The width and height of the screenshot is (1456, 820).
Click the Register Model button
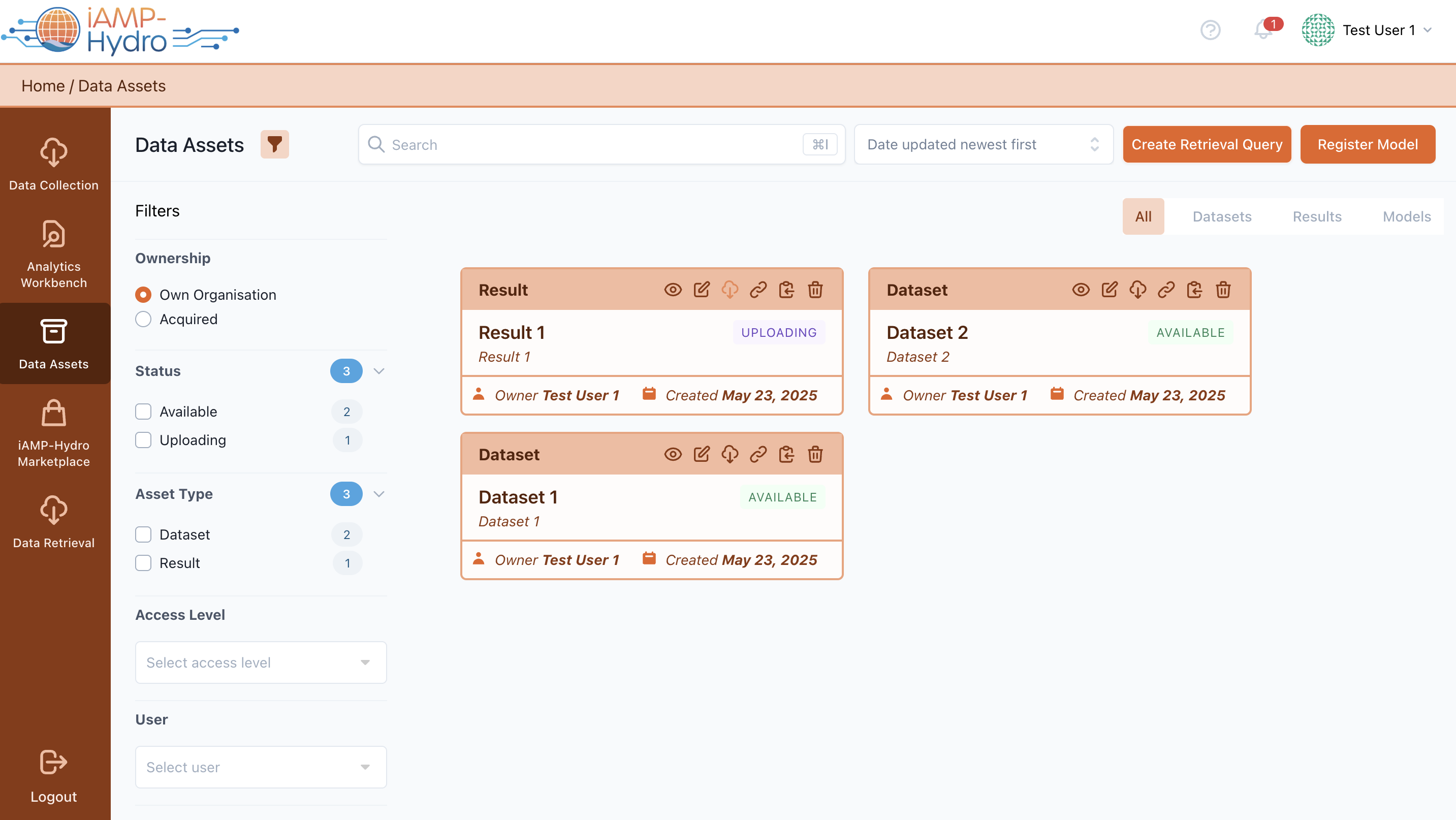click(x=1367, y=145)
